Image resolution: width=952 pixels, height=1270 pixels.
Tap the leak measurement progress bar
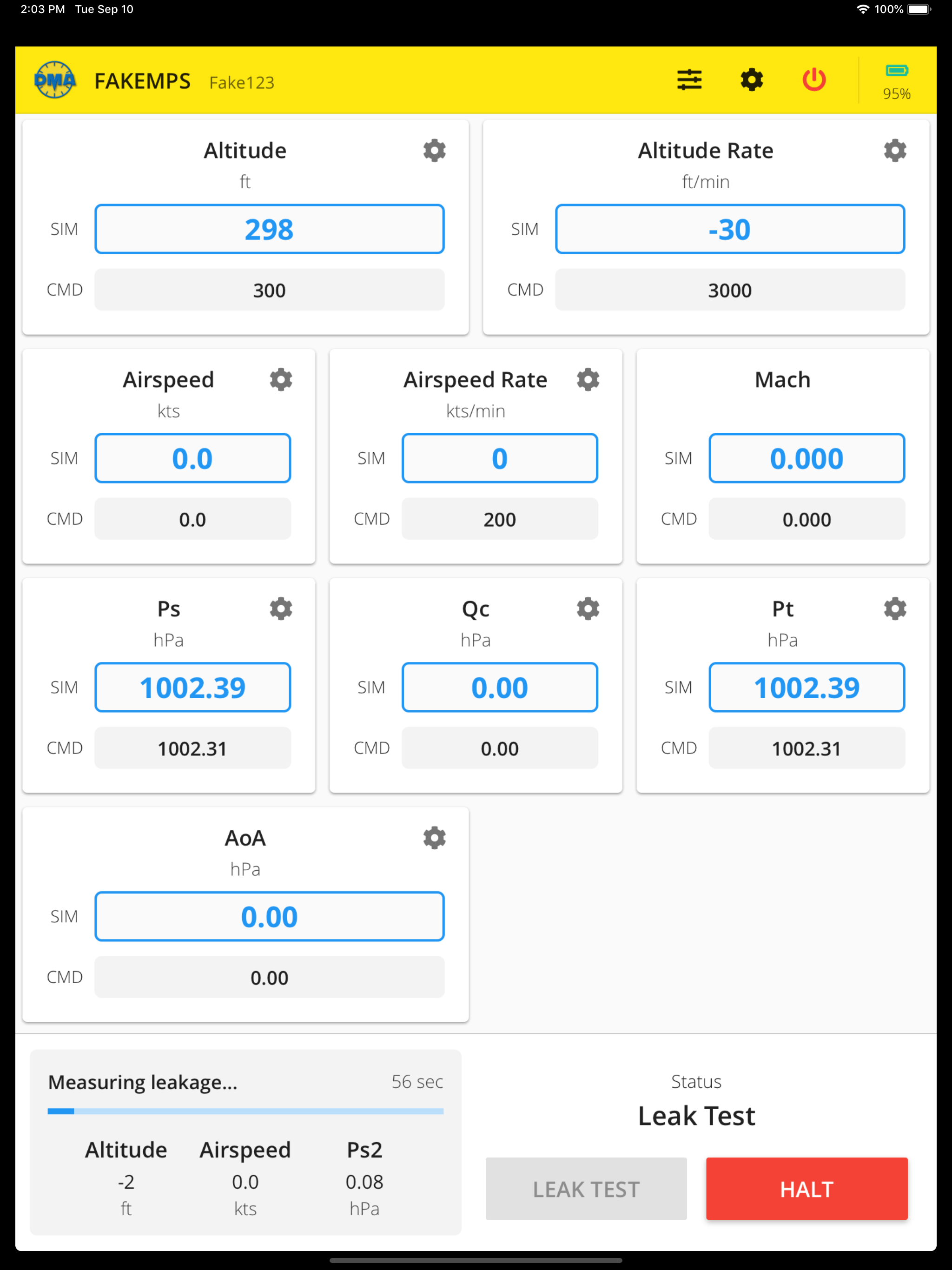245,1111
